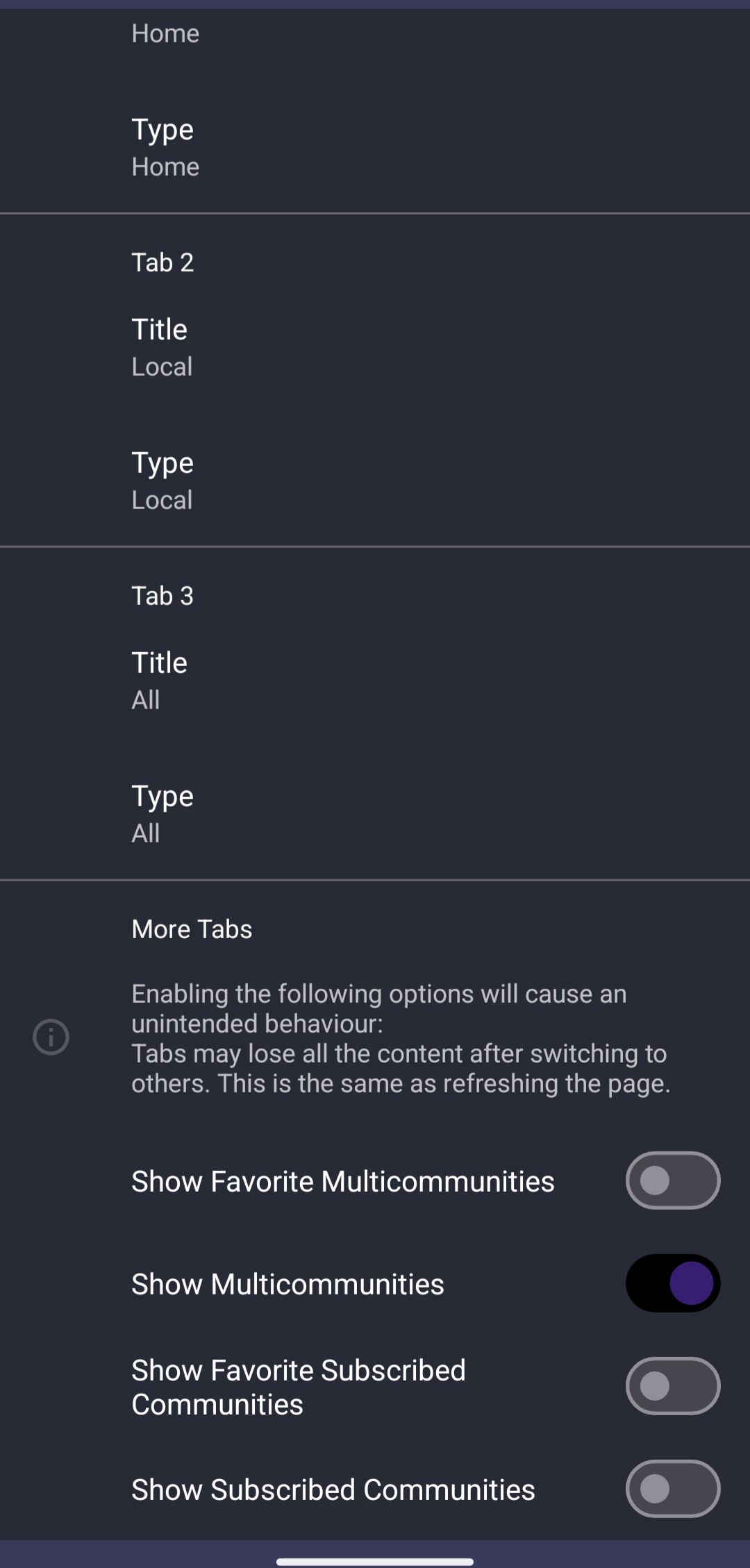
Task: Open the first Type setting showing Home
Action: click(375, 147)
